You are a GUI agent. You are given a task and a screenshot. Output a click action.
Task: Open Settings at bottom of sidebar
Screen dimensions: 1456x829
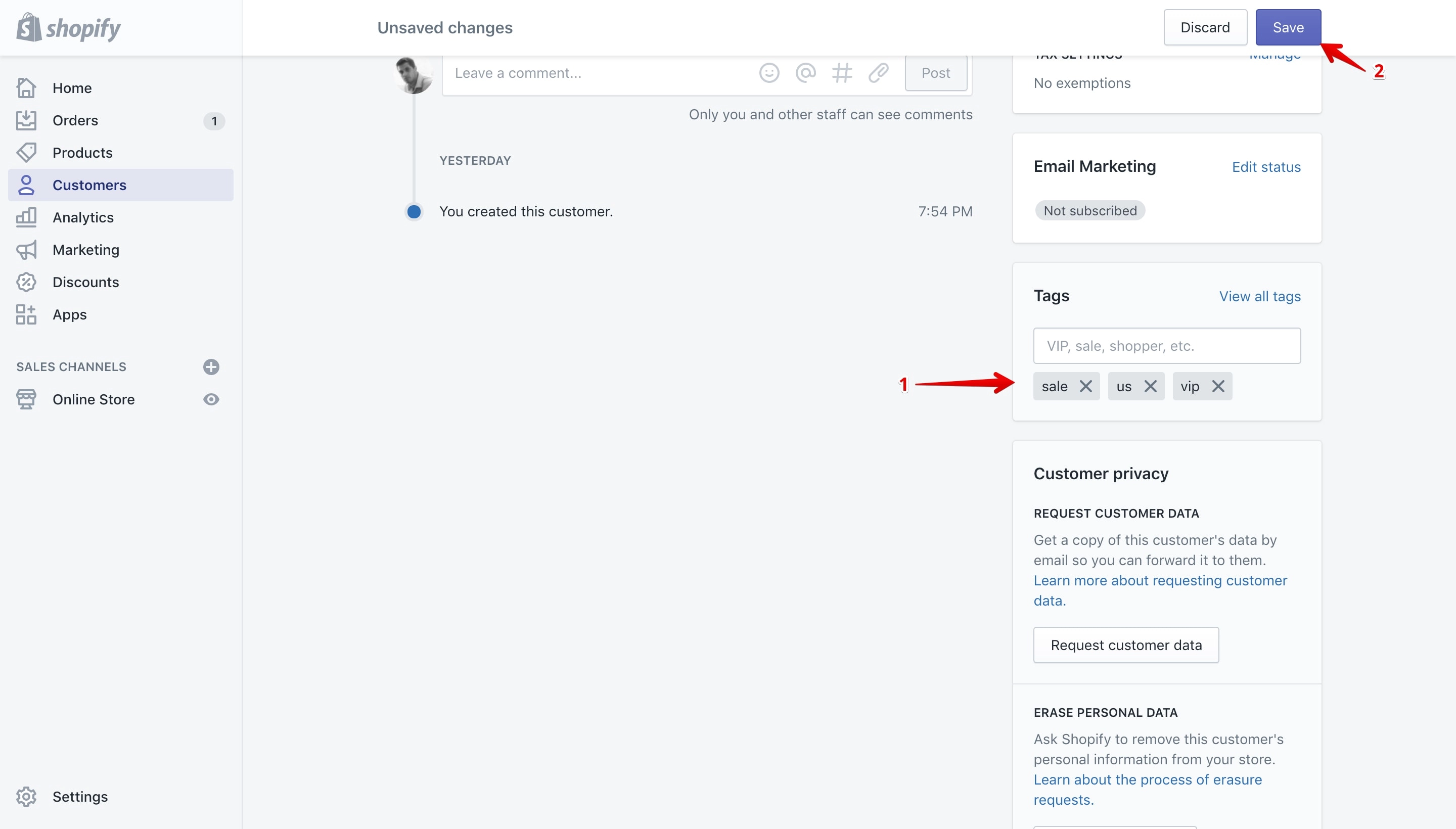[80, 797]
